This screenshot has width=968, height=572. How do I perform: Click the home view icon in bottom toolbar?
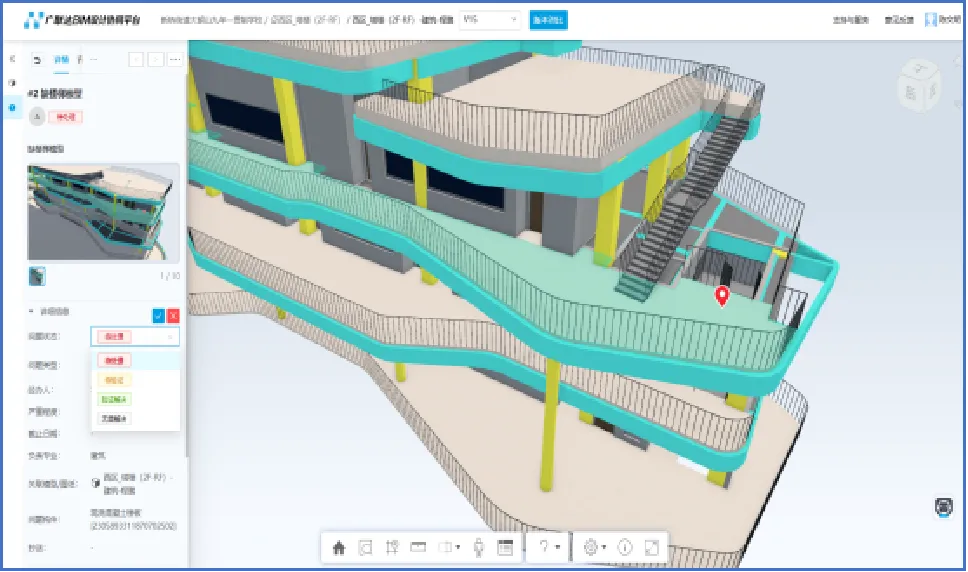pyautogui.click(x=338, y=547)
